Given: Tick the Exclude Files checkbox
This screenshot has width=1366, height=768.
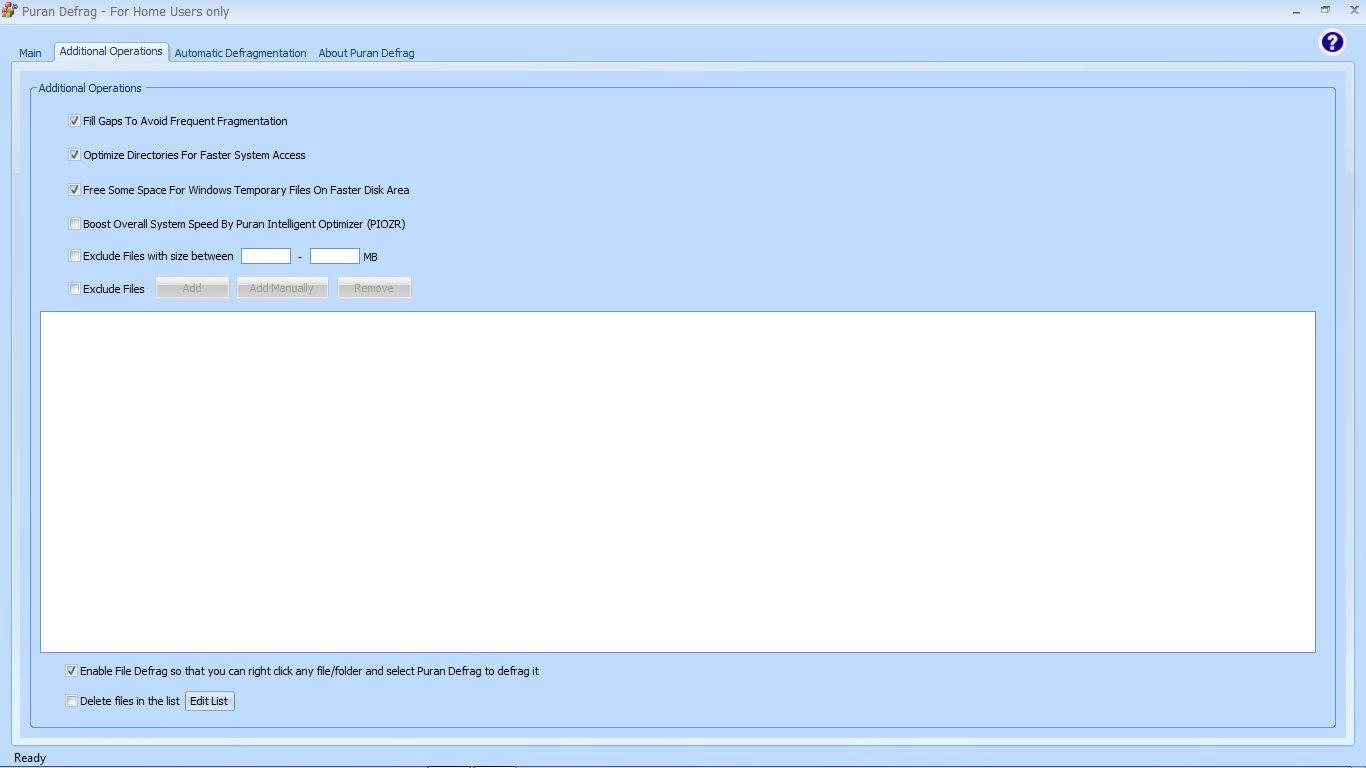Looking at the screenshot, I should (x=74, y=289).
